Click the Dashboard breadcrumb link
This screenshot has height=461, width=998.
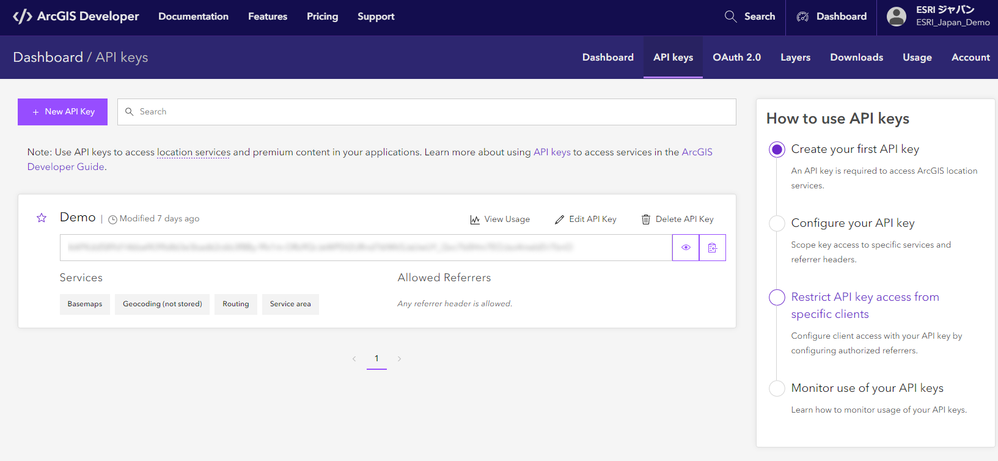(48, 57)
